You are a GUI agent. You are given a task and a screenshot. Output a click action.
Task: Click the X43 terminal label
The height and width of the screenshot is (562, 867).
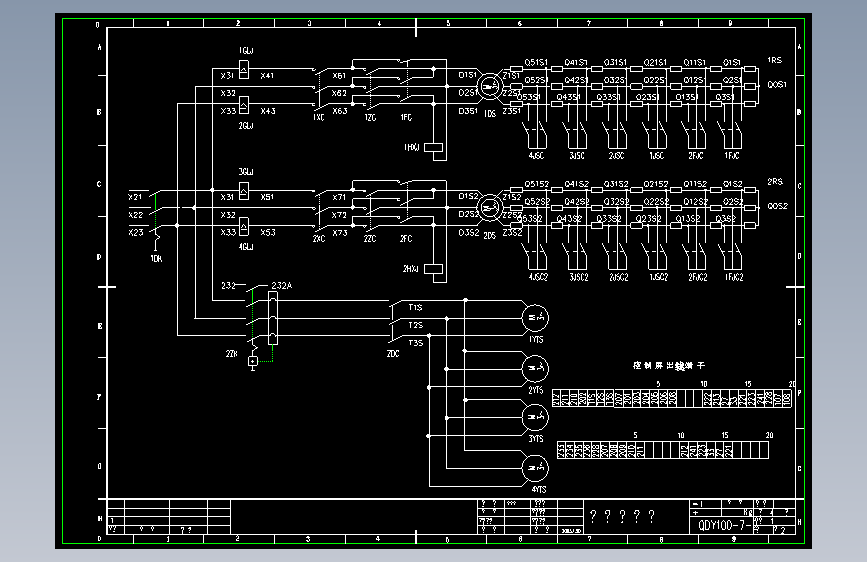pos(268,111)
